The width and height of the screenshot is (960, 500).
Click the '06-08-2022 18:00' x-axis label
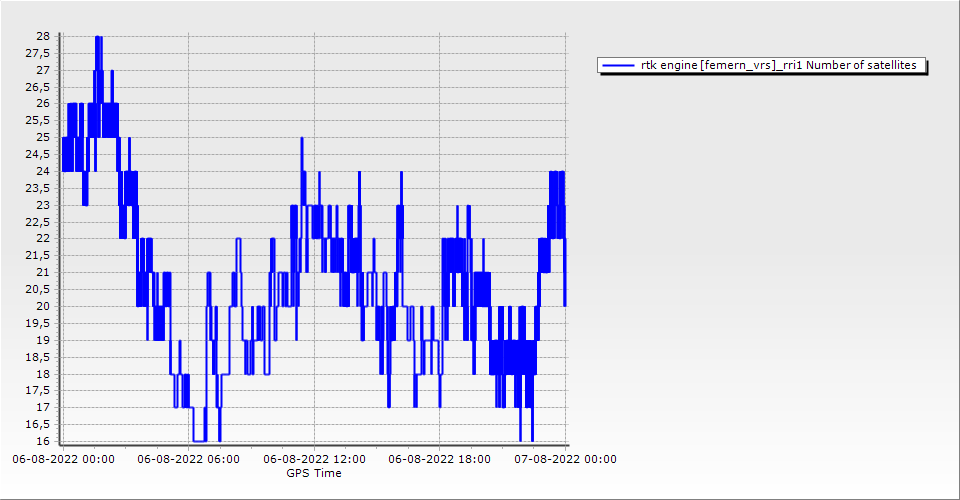click(x=440, y=460)
